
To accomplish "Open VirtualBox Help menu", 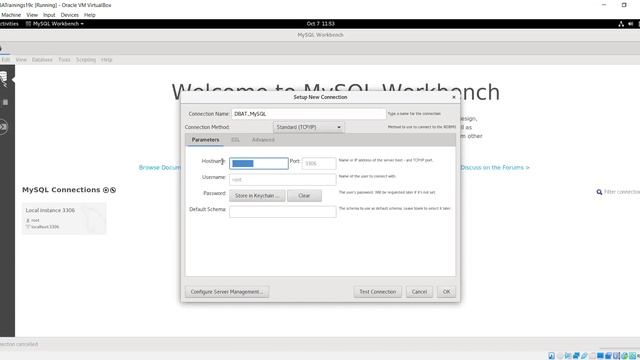I will (89, 15).
